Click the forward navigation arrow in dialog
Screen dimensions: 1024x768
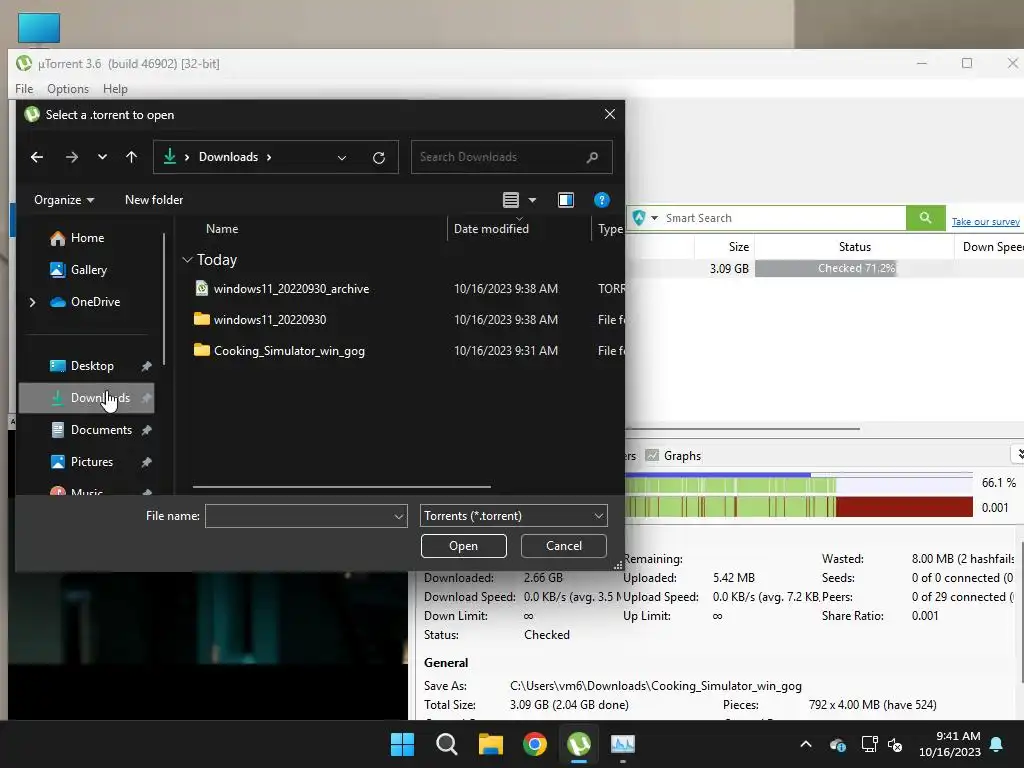72,157
